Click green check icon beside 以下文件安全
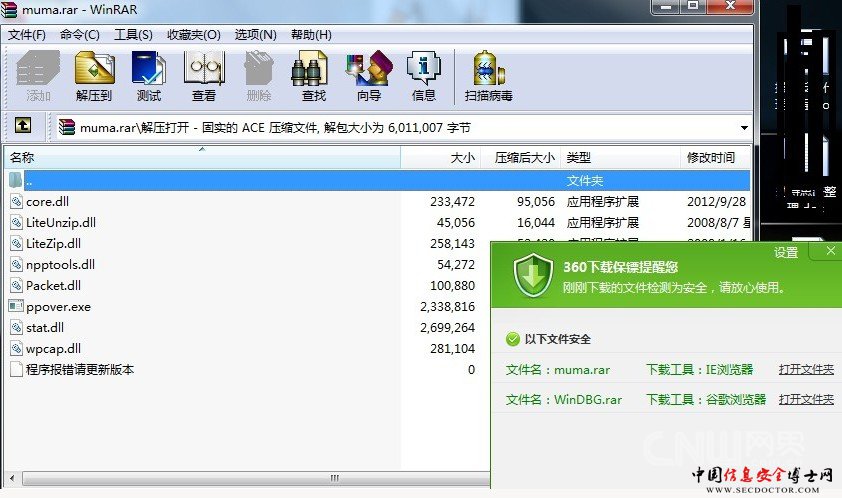Image resolution: width=842 pixels, height=498 pixels. click(513, 339)
